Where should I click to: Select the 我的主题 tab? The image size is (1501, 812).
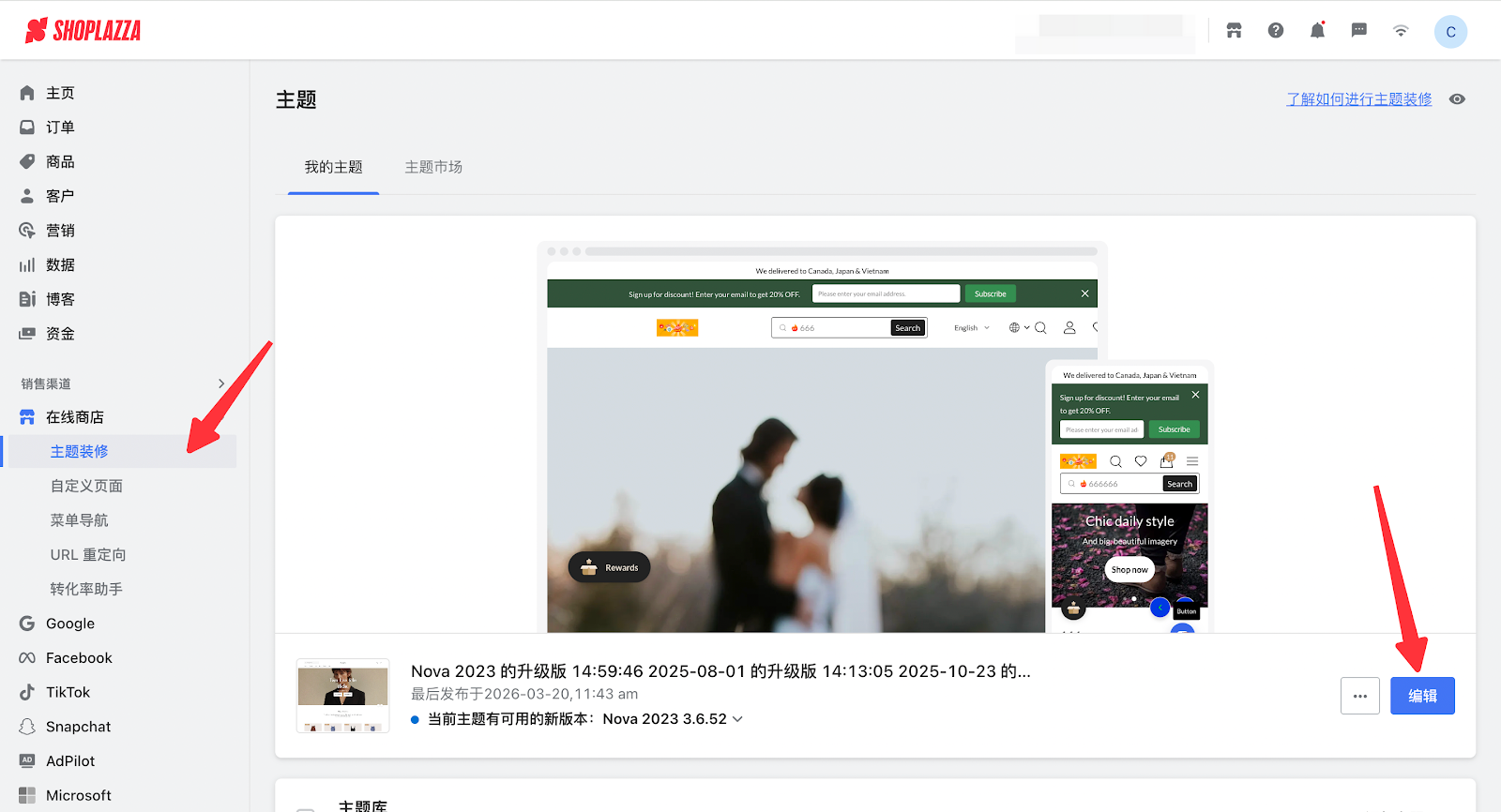[333, 167]
